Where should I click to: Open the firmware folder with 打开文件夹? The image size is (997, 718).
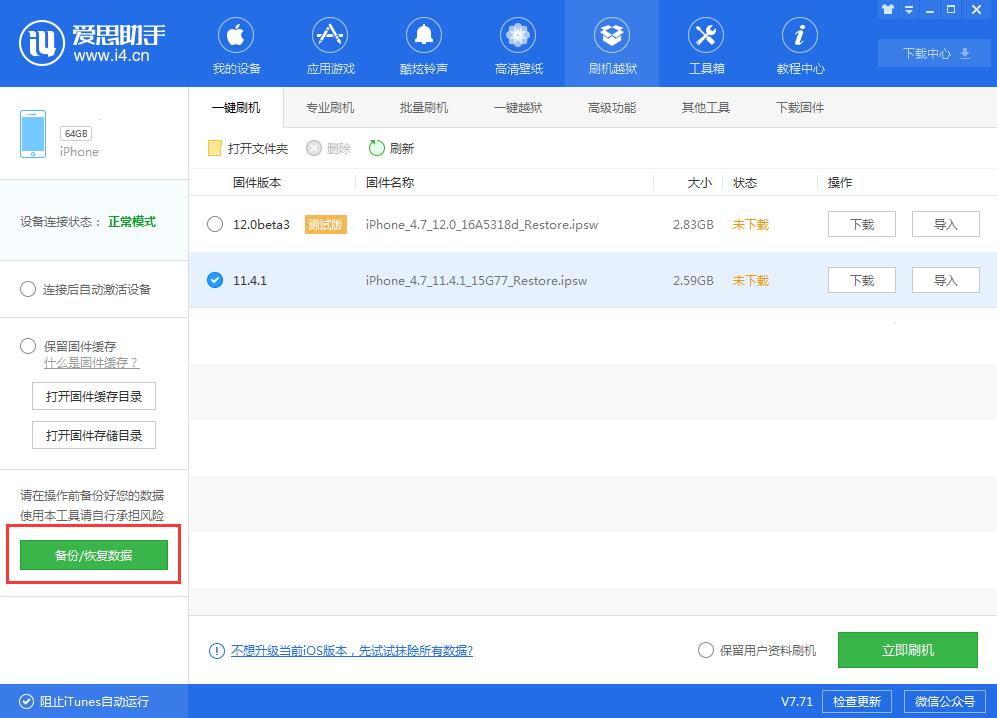point(246,147)
